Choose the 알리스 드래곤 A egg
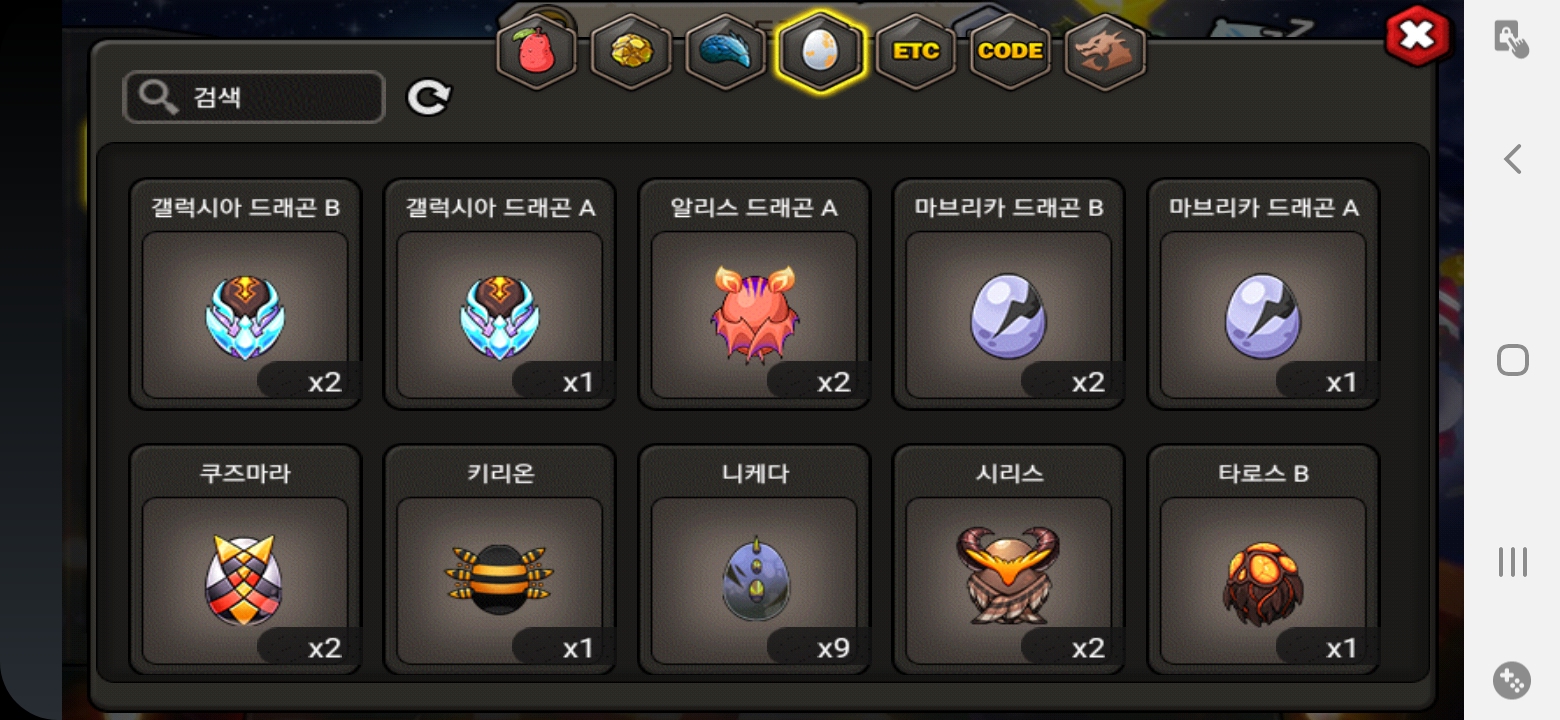 (x=754, y=294)
